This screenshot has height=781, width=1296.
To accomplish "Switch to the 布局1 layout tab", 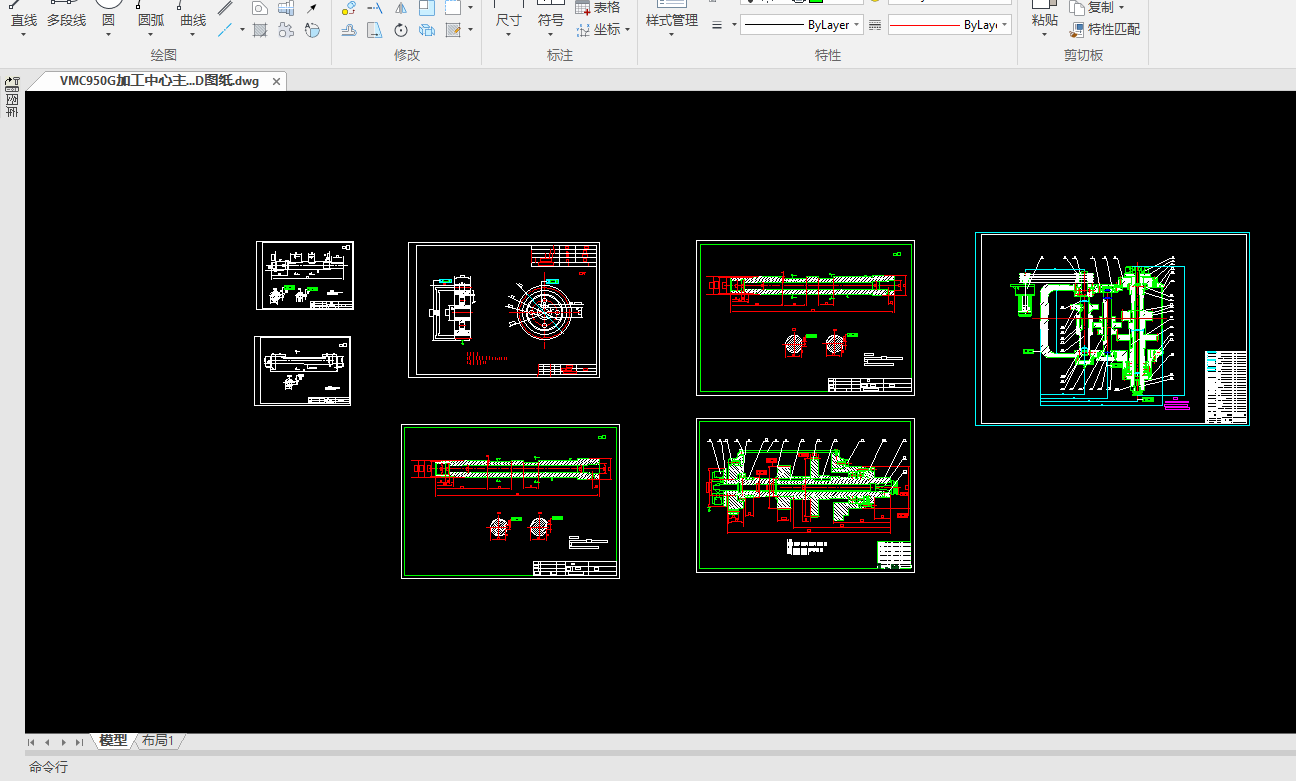I will [x=158, y=741].
